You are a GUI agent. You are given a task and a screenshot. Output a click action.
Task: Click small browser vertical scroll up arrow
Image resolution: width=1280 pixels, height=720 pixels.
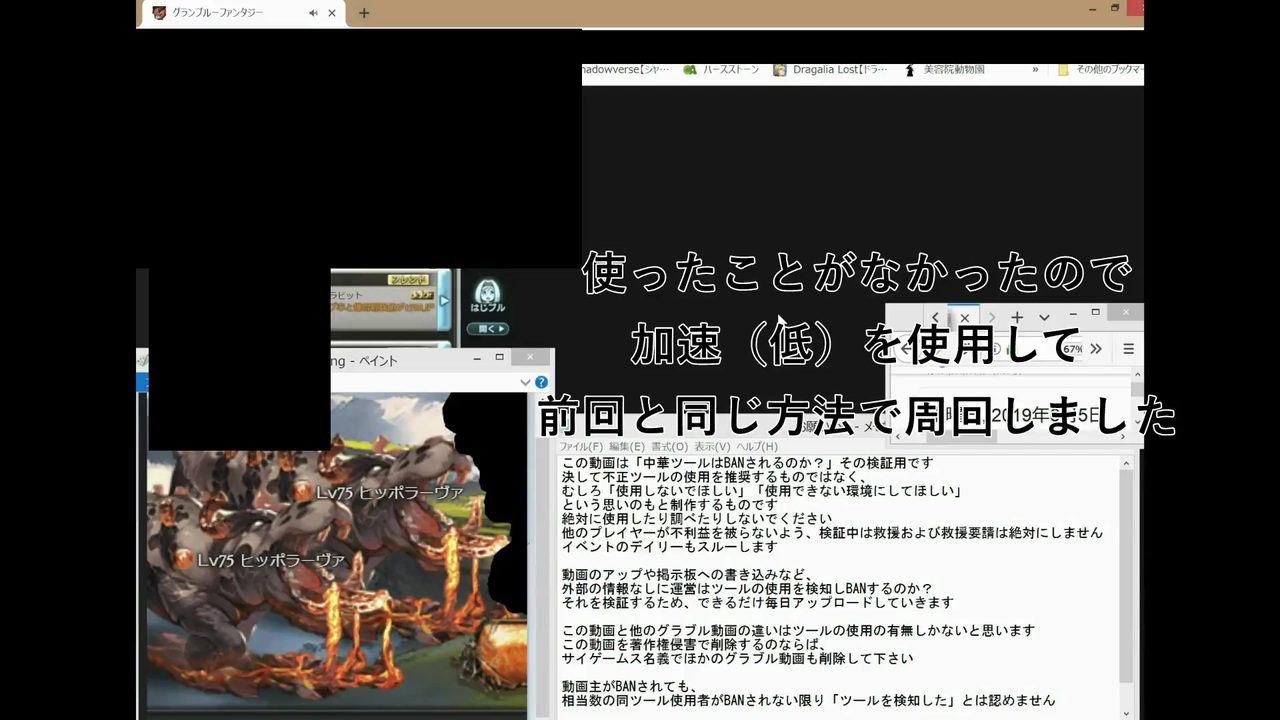1137,376
